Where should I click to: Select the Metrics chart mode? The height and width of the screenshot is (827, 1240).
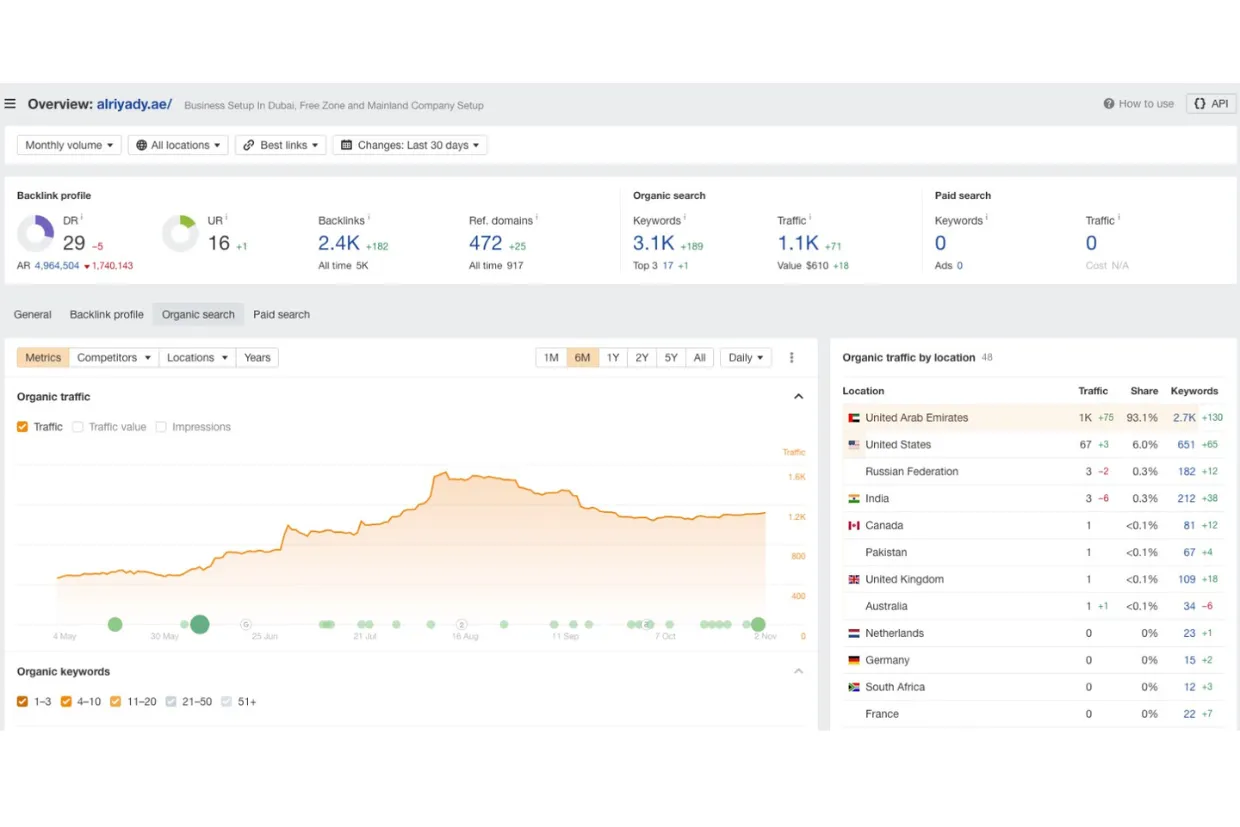[x=43, y=358]
